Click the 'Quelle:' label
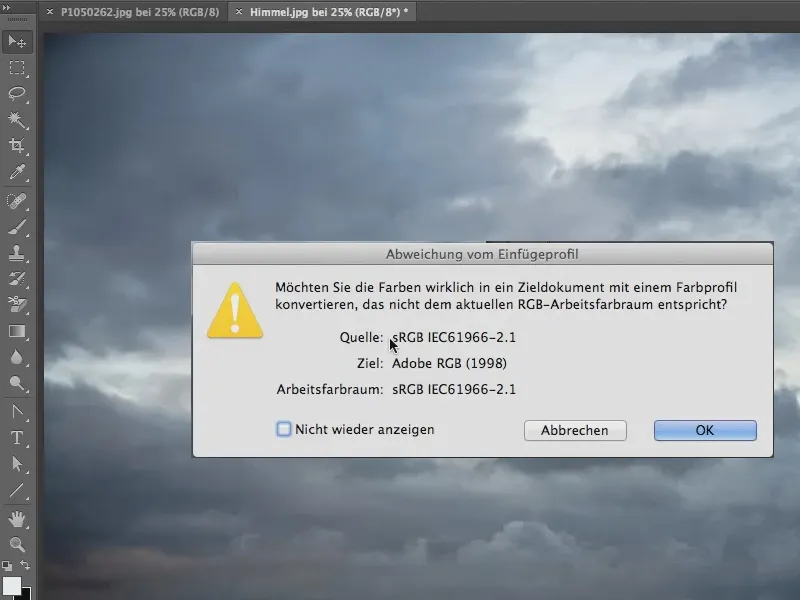Screen dimensions: 800x600 click(361, 337)
